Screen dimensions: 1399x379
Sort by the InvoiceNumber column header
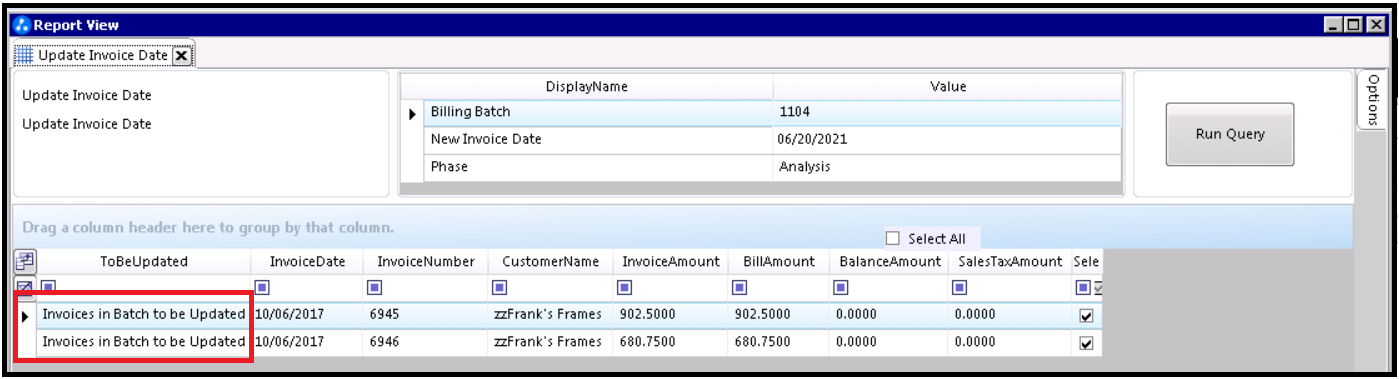tap(426, 262)
